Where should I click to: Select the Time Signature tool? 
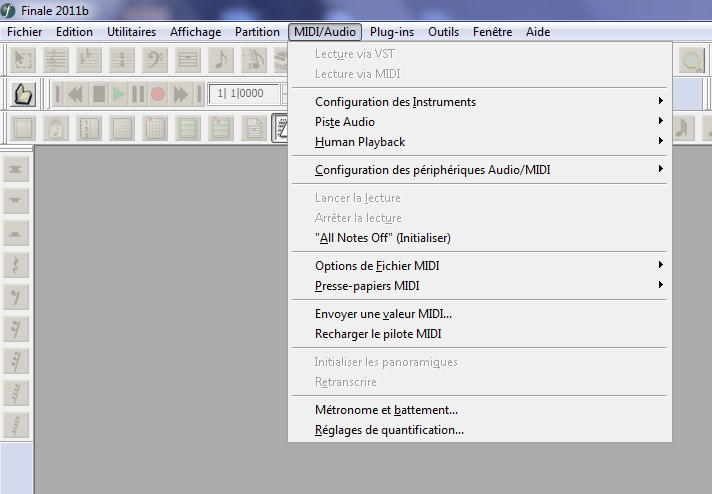click(x=122, y=60)
